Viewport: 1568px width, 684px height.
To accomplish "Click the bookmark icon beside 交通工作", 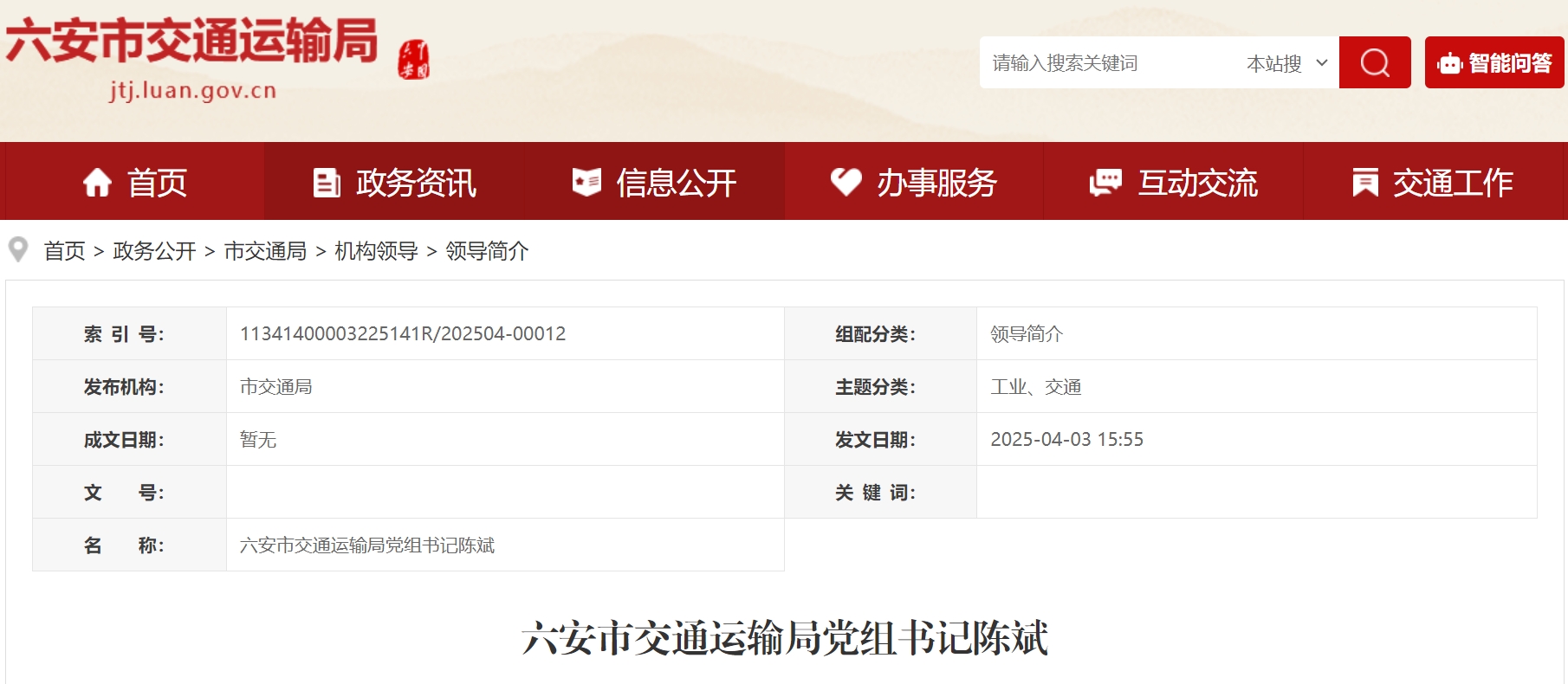I will pyautogui.click(x=1365, y=183).
